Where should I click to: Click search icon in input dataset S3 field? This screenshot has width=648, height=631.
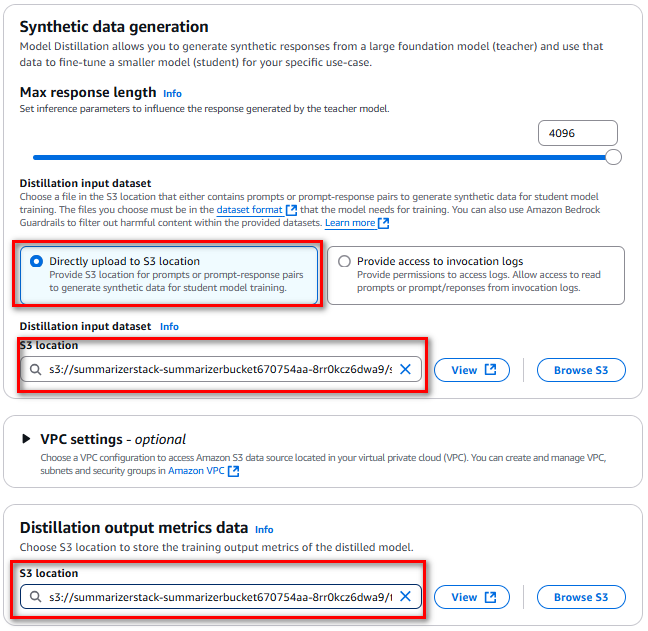[36, 369]
